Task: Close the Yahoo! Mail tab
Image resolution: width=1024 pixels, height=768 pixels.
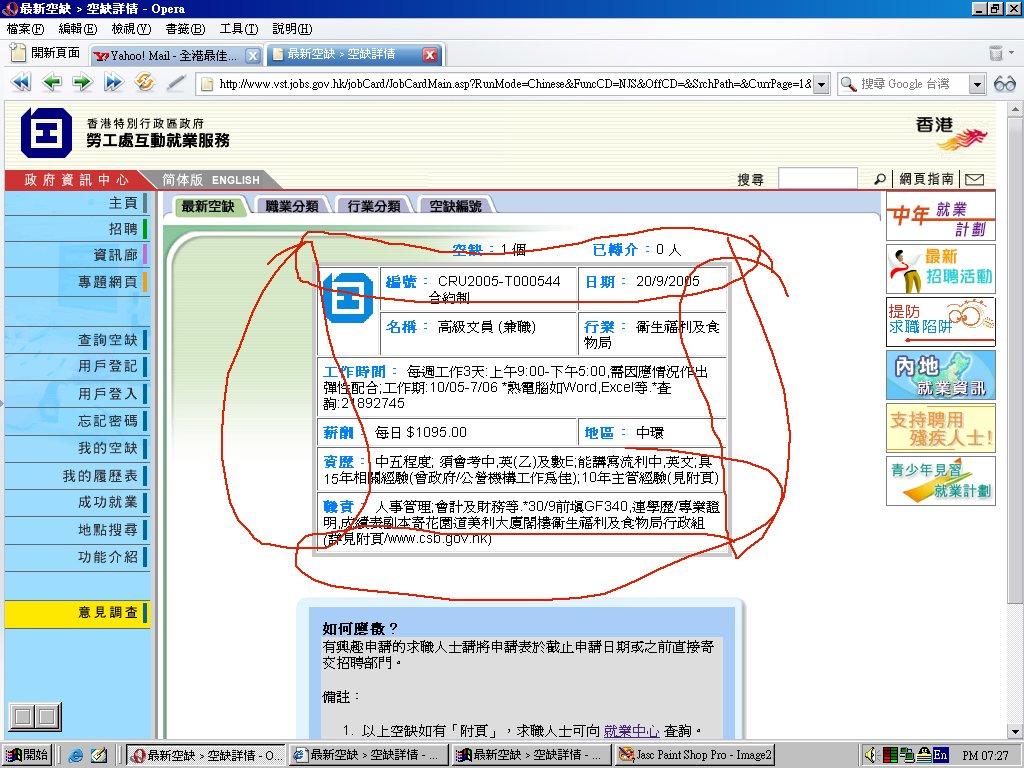Action: click(252, 55)
